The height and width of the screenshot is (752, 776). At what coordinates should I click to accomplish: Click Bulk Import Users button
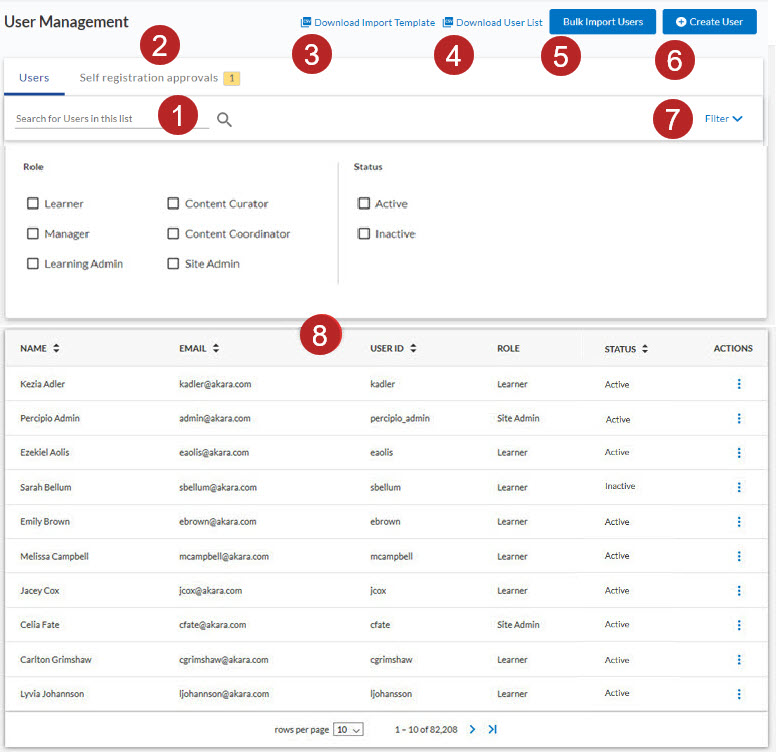pyautogui.click(x=602, y=22)
